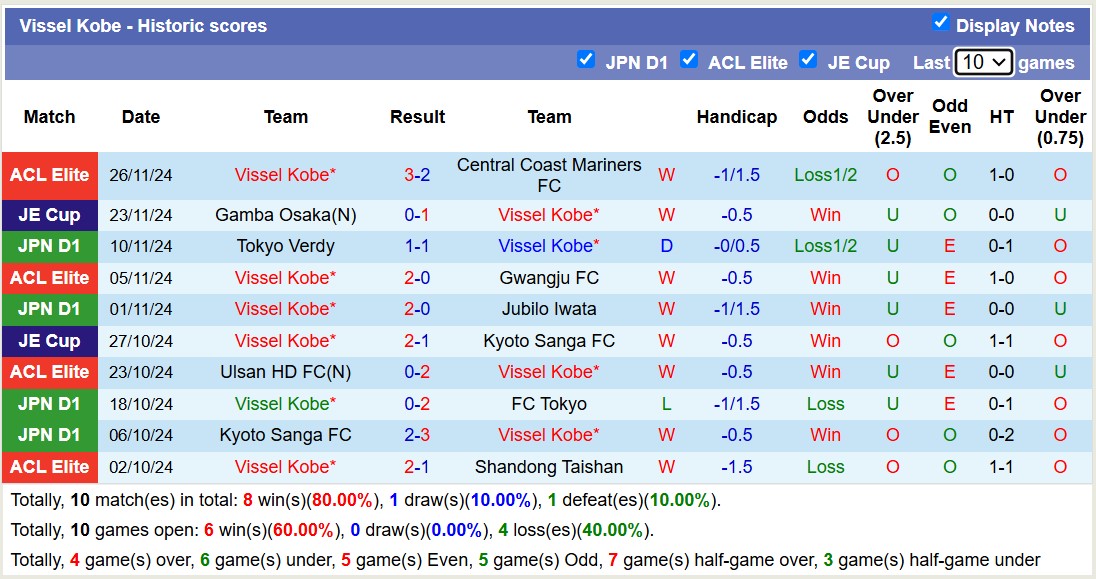The height and width of the screenshot is (579, 1096).
Task: Disable the JPN D1 filter checkbox
Action: [586, 60]
